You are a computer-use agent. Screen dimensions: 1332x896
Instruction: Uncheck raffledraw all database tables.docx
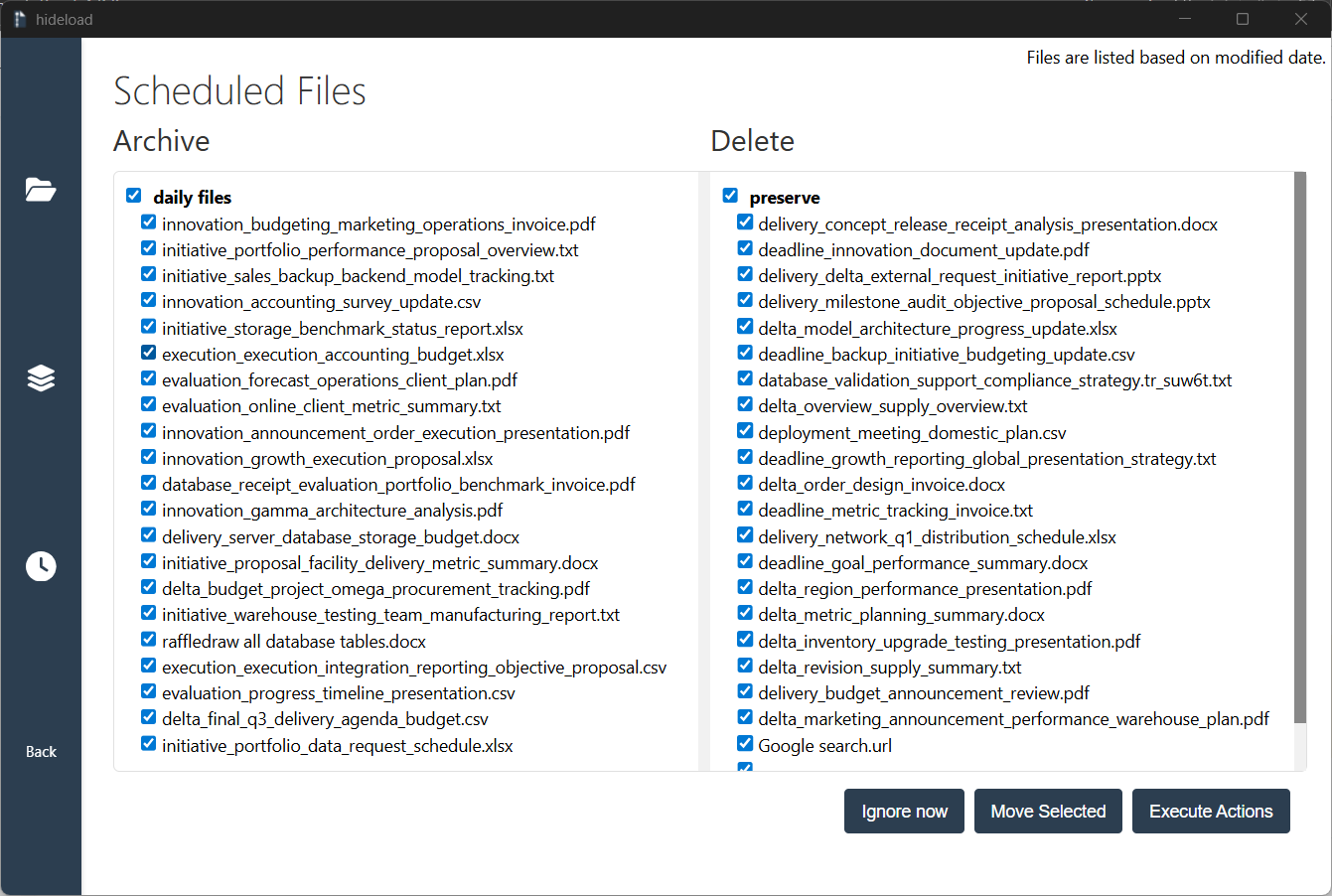(148, 639)
